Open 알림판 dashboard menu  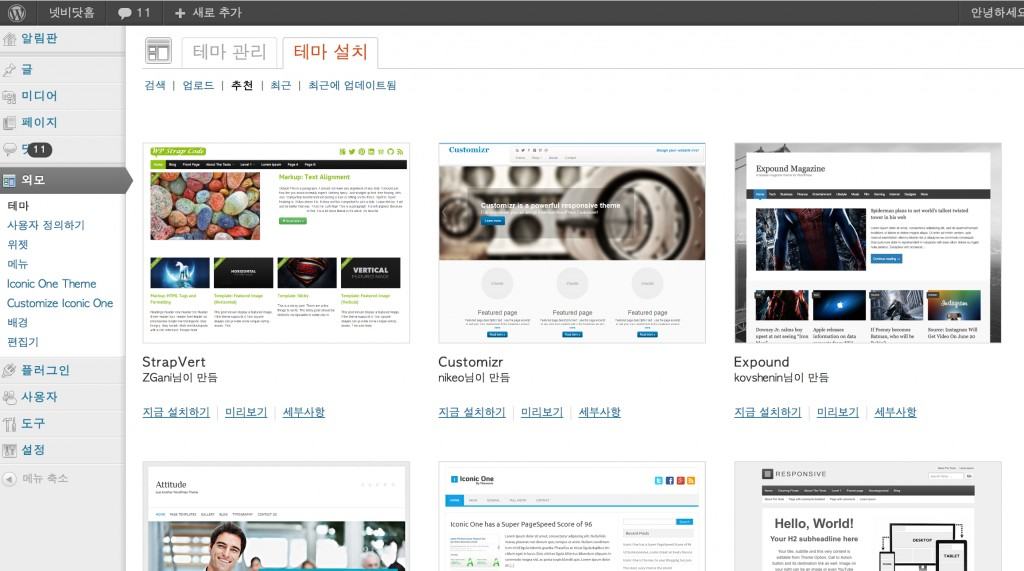tap(39, 39)
